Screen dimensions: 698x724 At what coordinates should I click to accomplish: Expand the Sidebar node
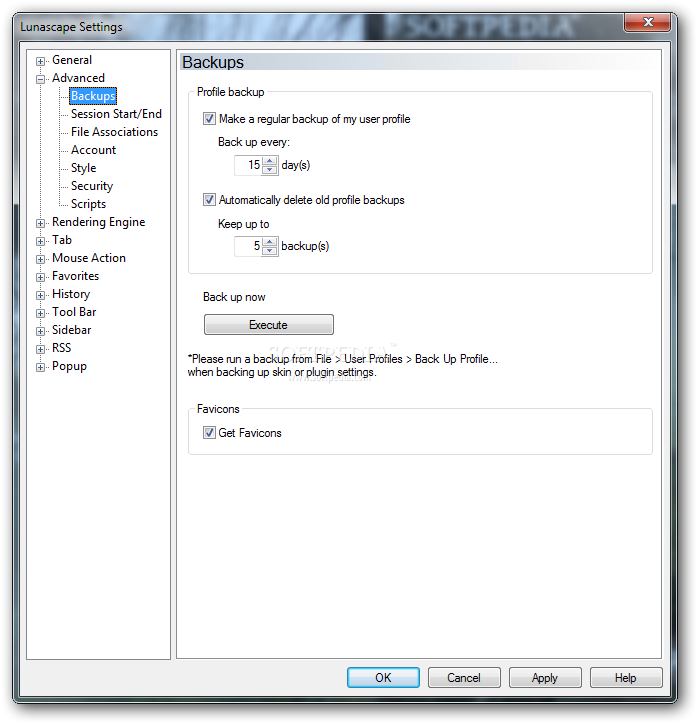(x=41, y=331)
